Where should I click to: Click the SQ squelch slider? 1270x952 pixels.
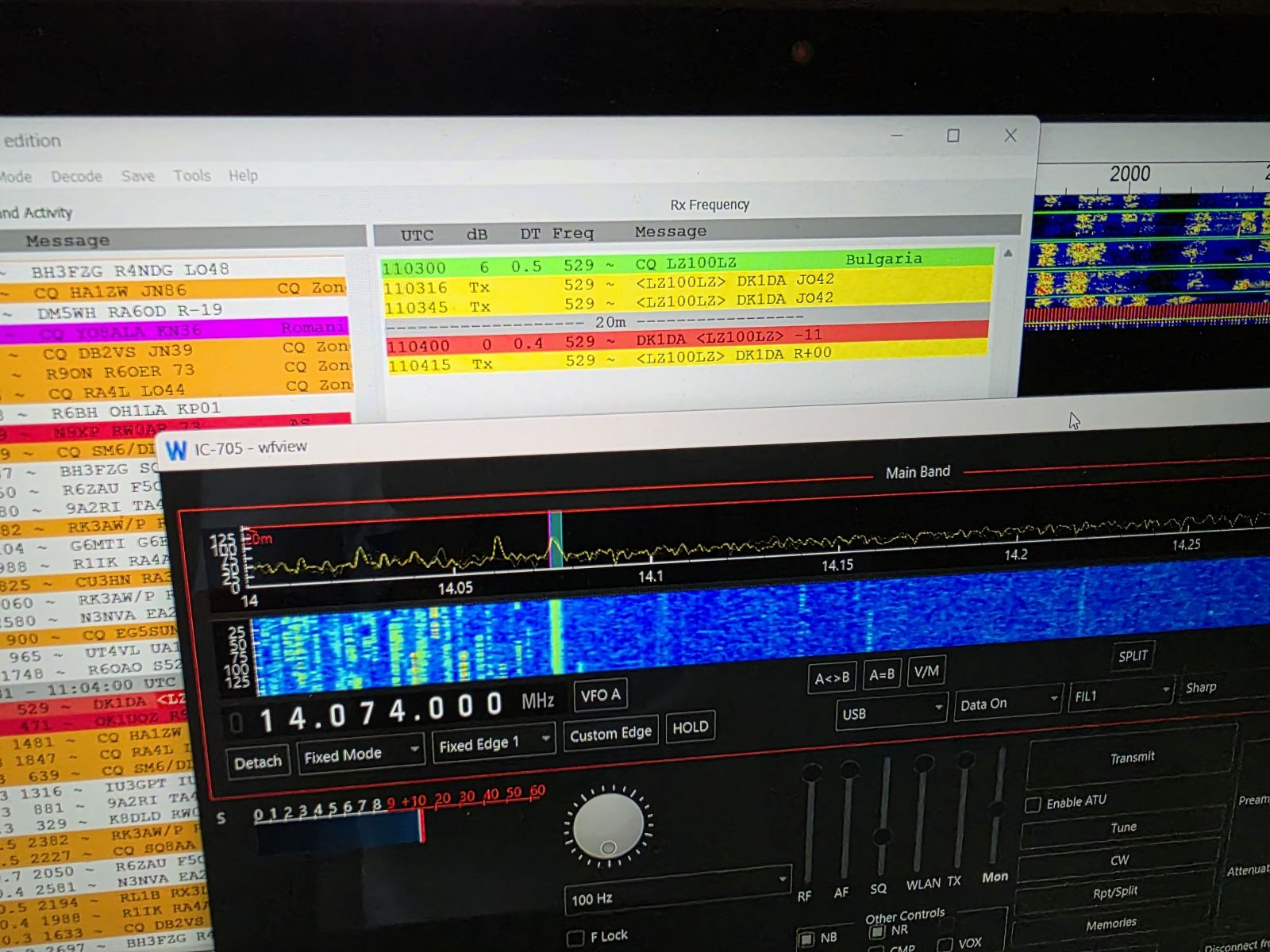[883, 817]
